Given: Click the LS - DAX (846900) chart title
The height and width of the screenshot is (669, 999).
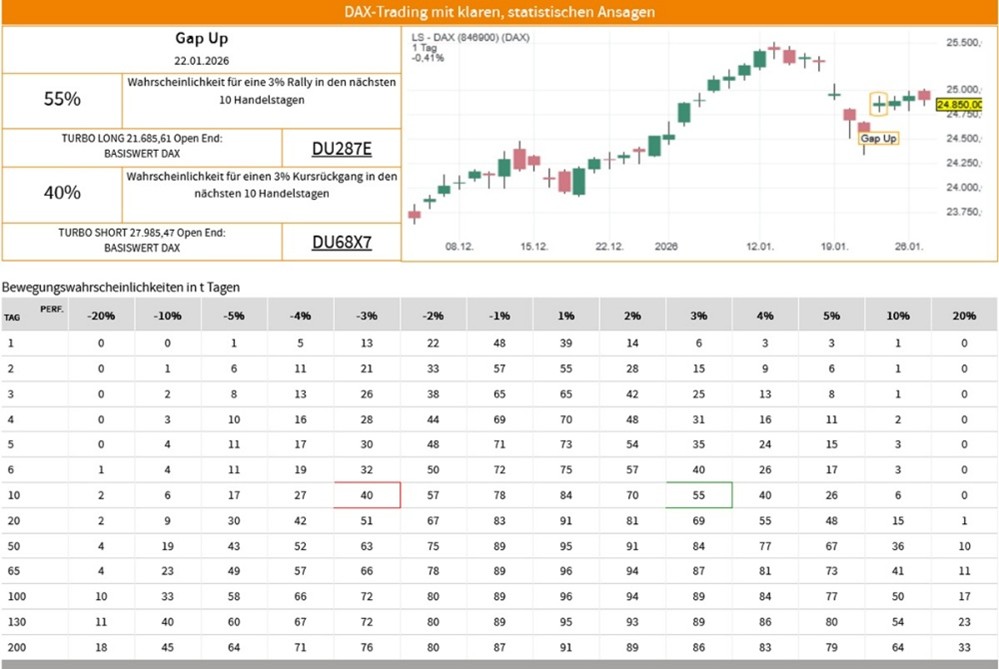Looking at the screenshot, I should point(471,37).
